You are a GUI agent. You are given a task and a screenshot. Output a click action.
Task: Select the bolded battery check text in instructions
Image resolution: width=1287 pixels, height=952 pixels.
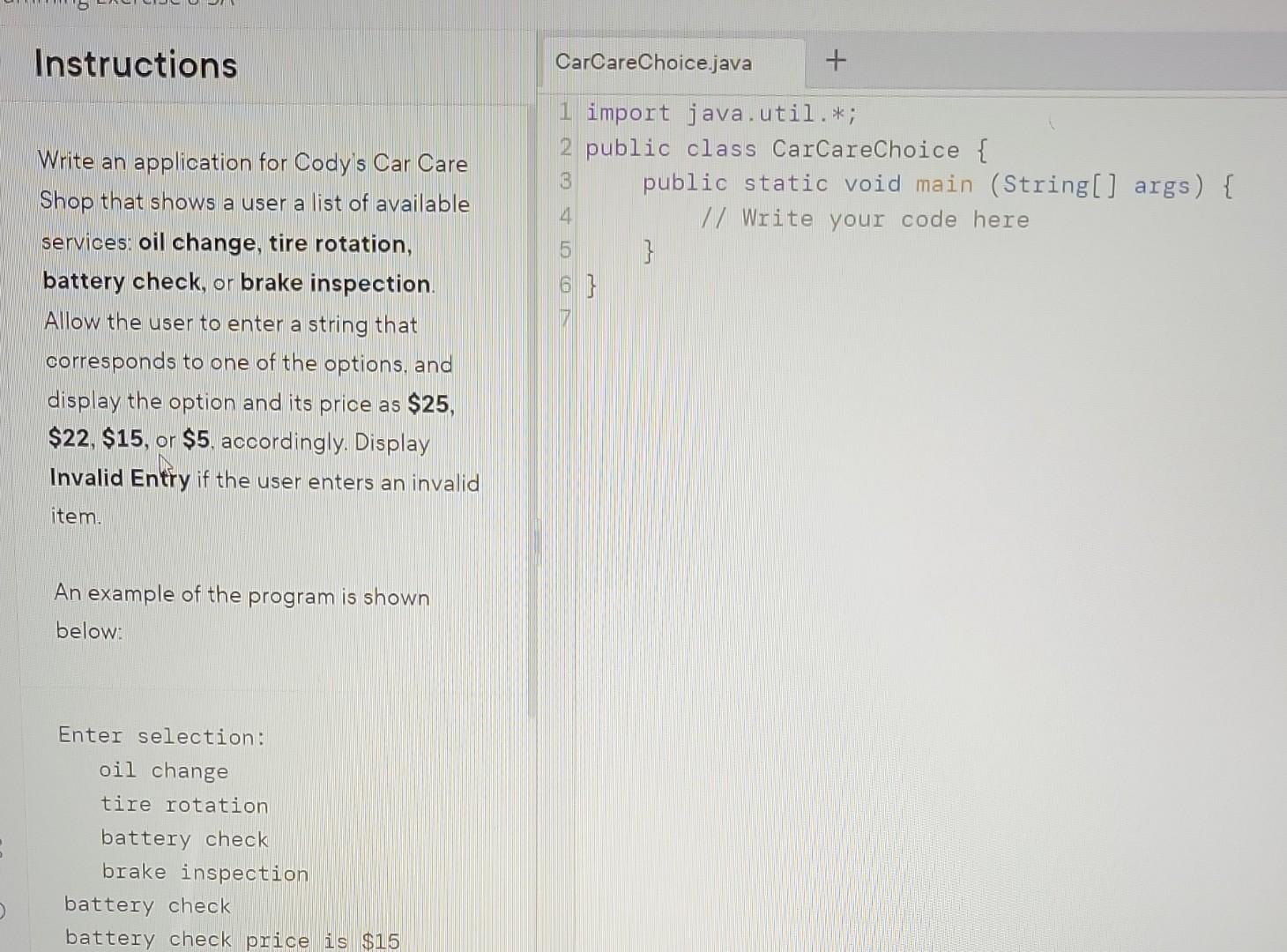pos(121,281)
